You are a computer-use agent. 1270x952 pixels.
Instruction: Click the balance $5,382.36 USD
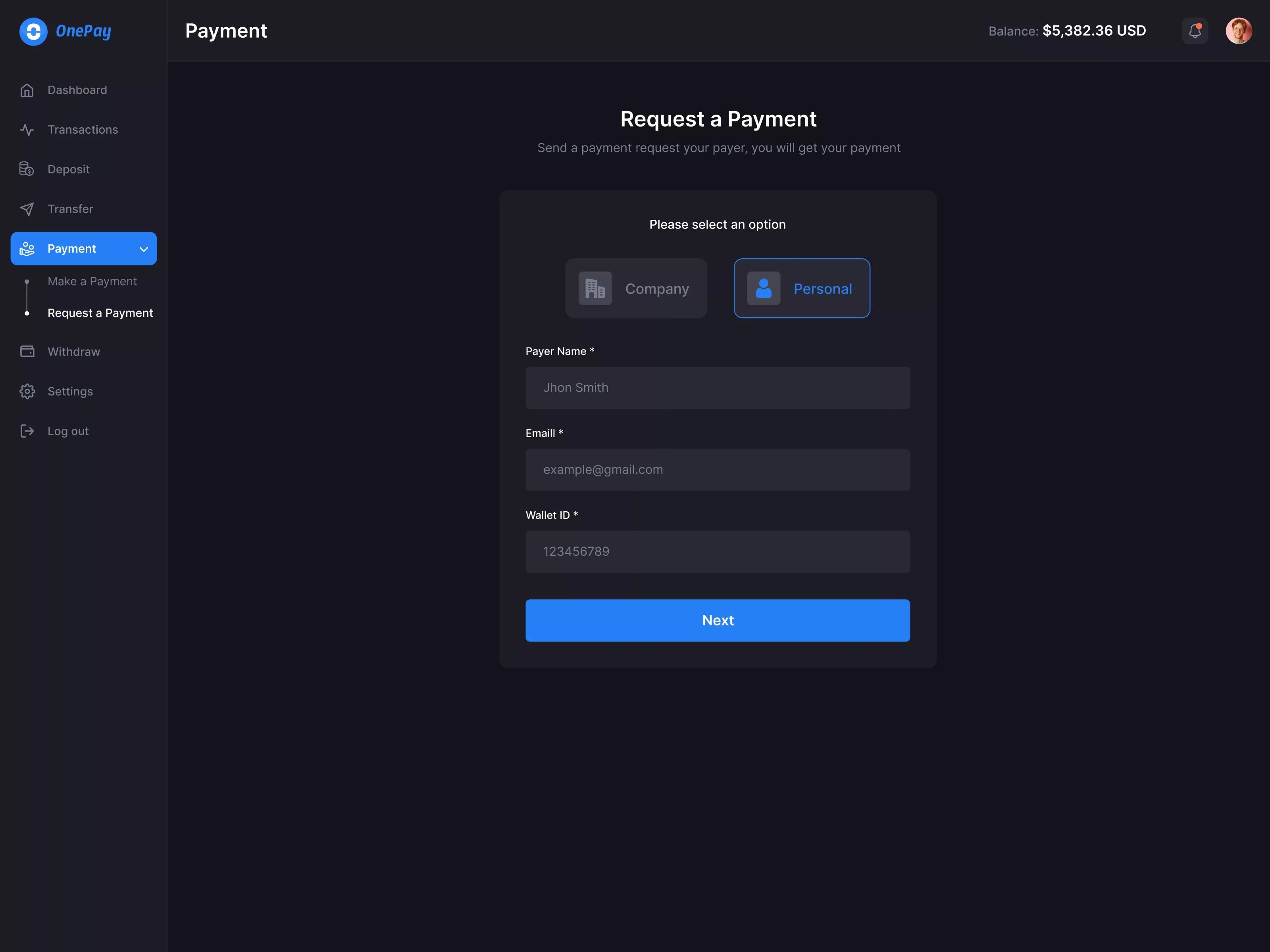pyautogui.click(x=1094, y=31)
